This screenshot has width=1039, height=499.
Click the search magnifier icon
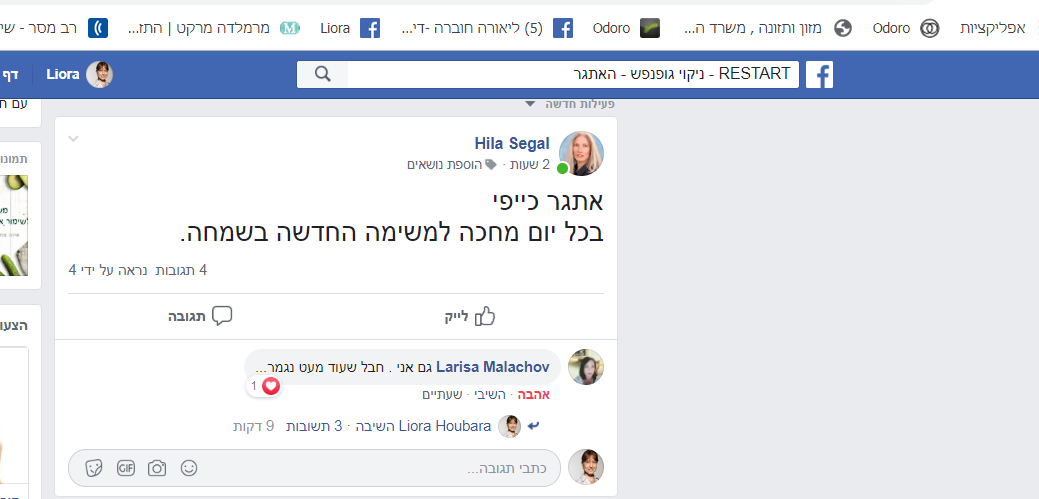323,74
